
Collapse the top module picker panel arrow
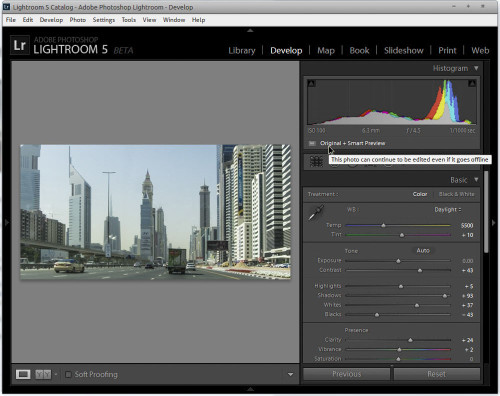250,30
